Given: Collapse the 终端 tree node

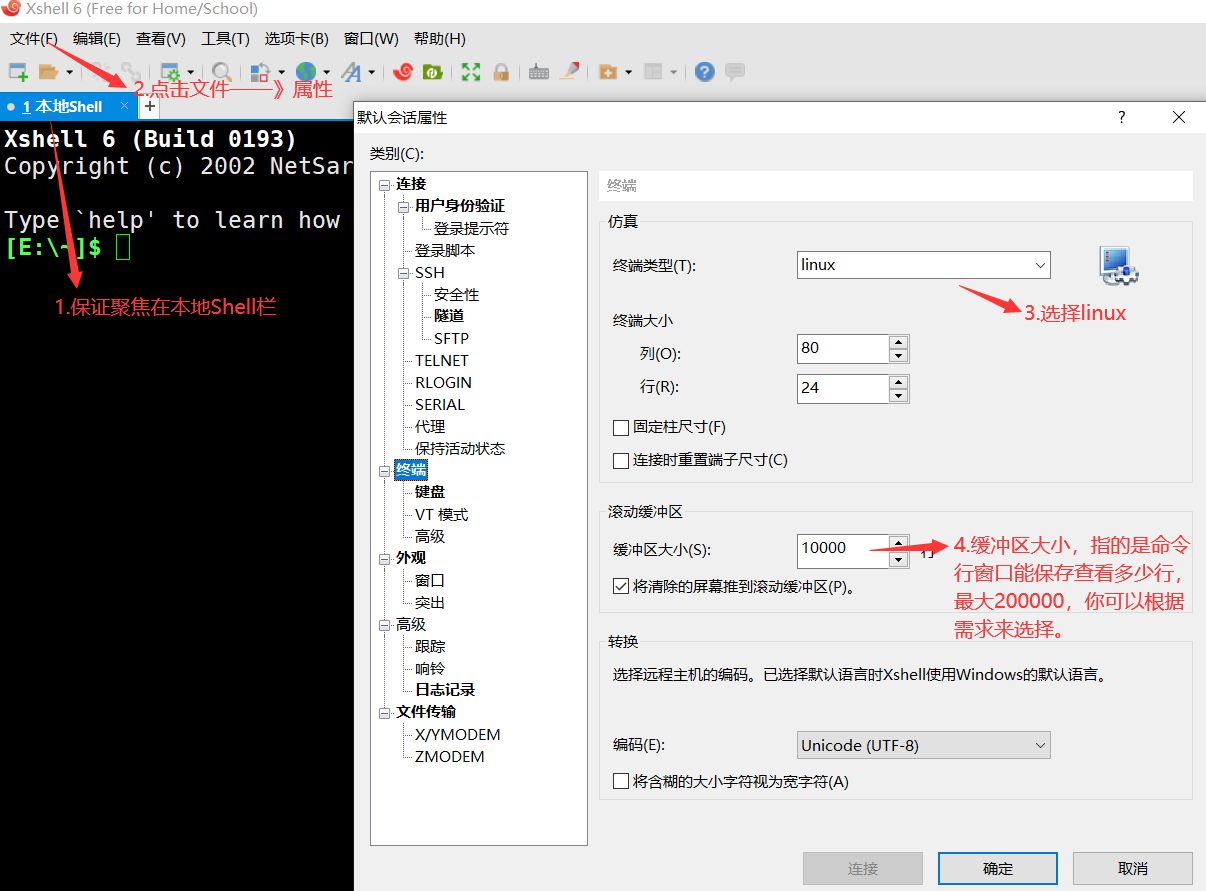Looking at the screenshot, I should pyautogui.click(x=383, y=470).
